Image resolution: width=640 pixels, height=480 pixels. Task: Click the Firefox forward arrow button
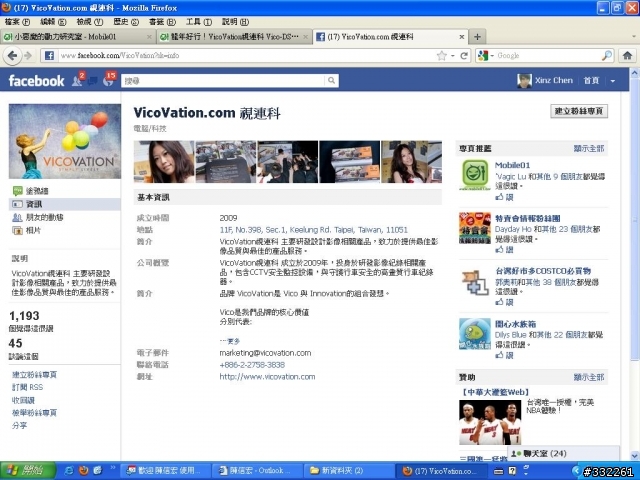pos(28,56)
